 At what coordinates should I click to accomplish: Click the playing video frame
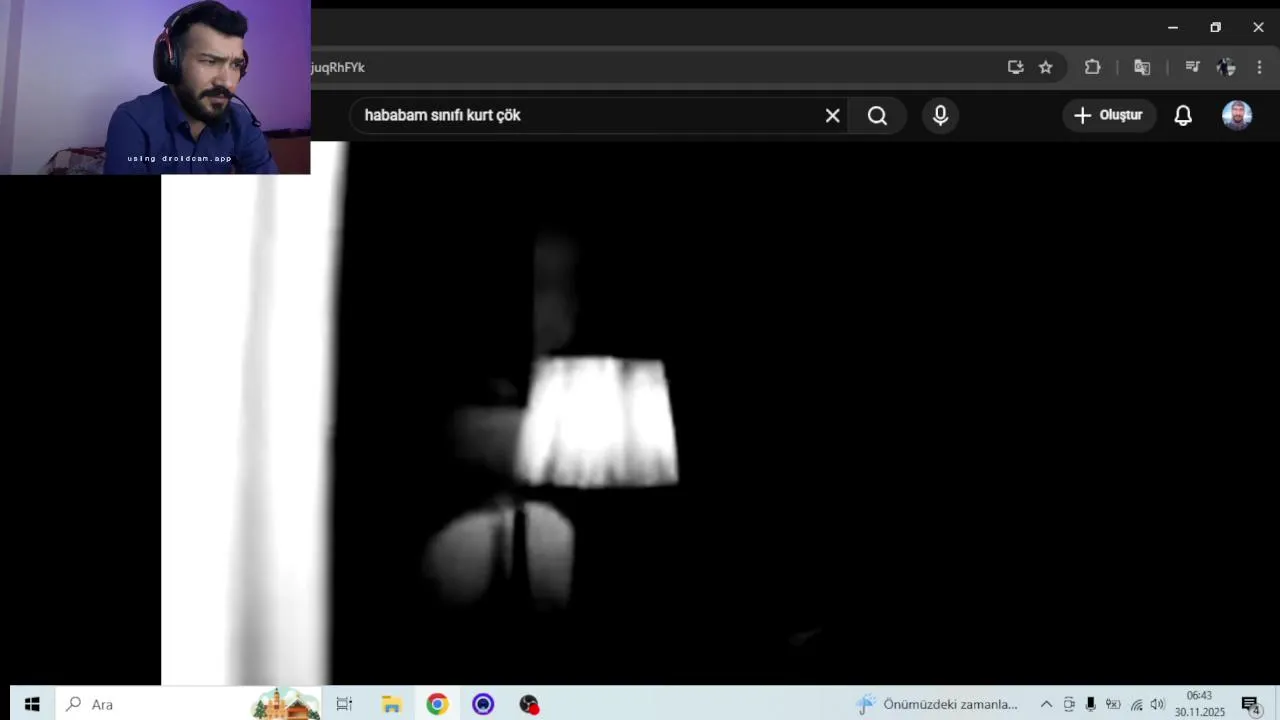[720, 413]
